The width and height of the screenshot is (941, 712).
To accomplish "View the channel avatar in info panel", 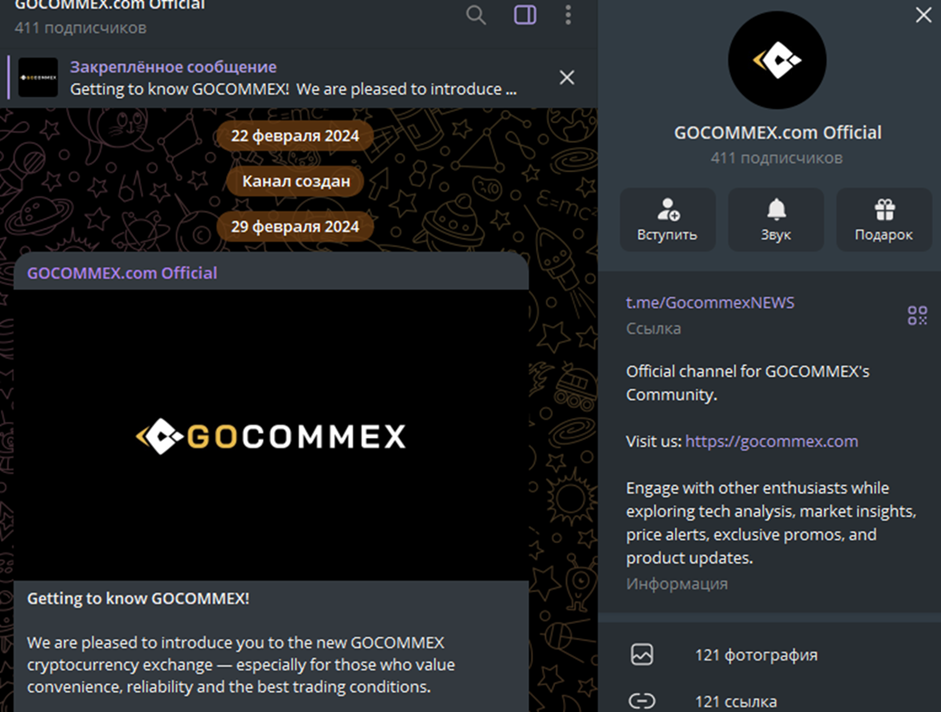I will pos(777,60).
